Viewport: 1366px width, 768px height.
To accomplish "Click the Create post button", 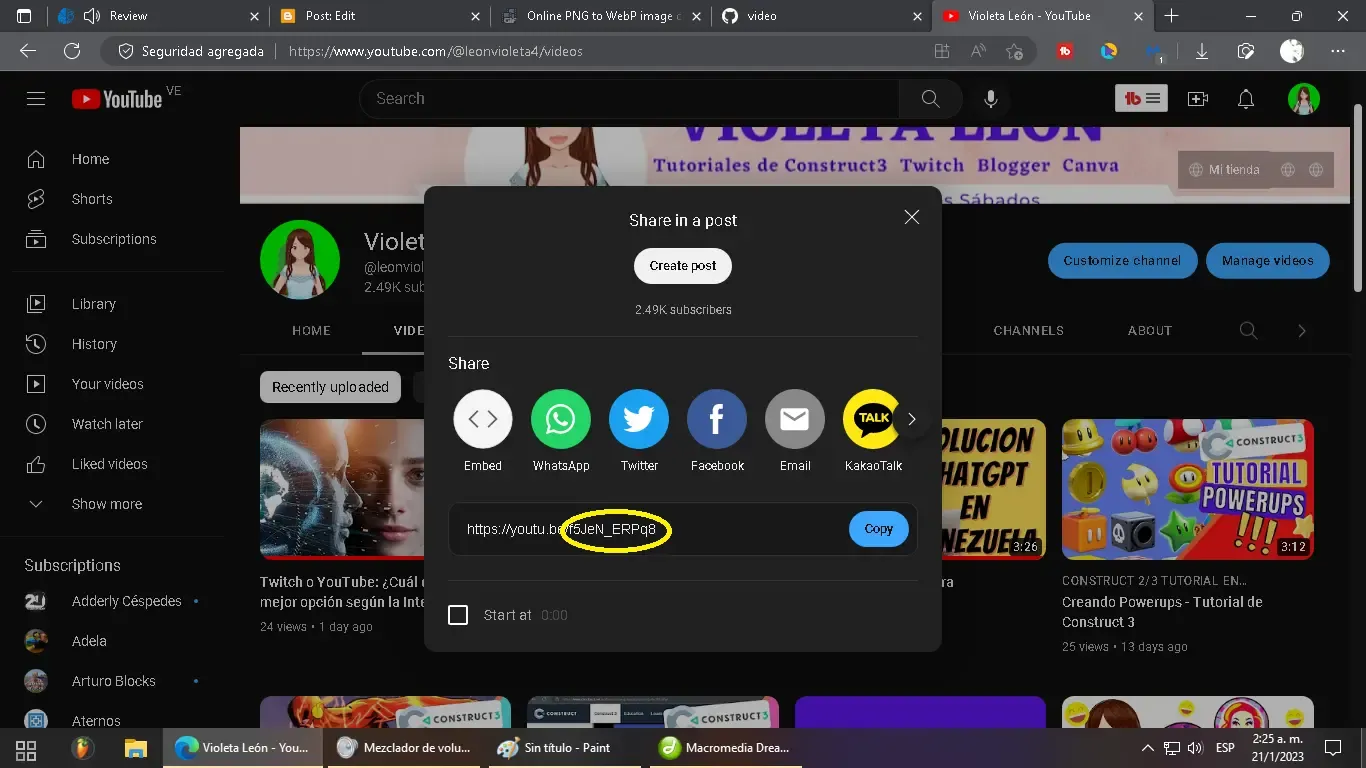I will coord(683,266).
